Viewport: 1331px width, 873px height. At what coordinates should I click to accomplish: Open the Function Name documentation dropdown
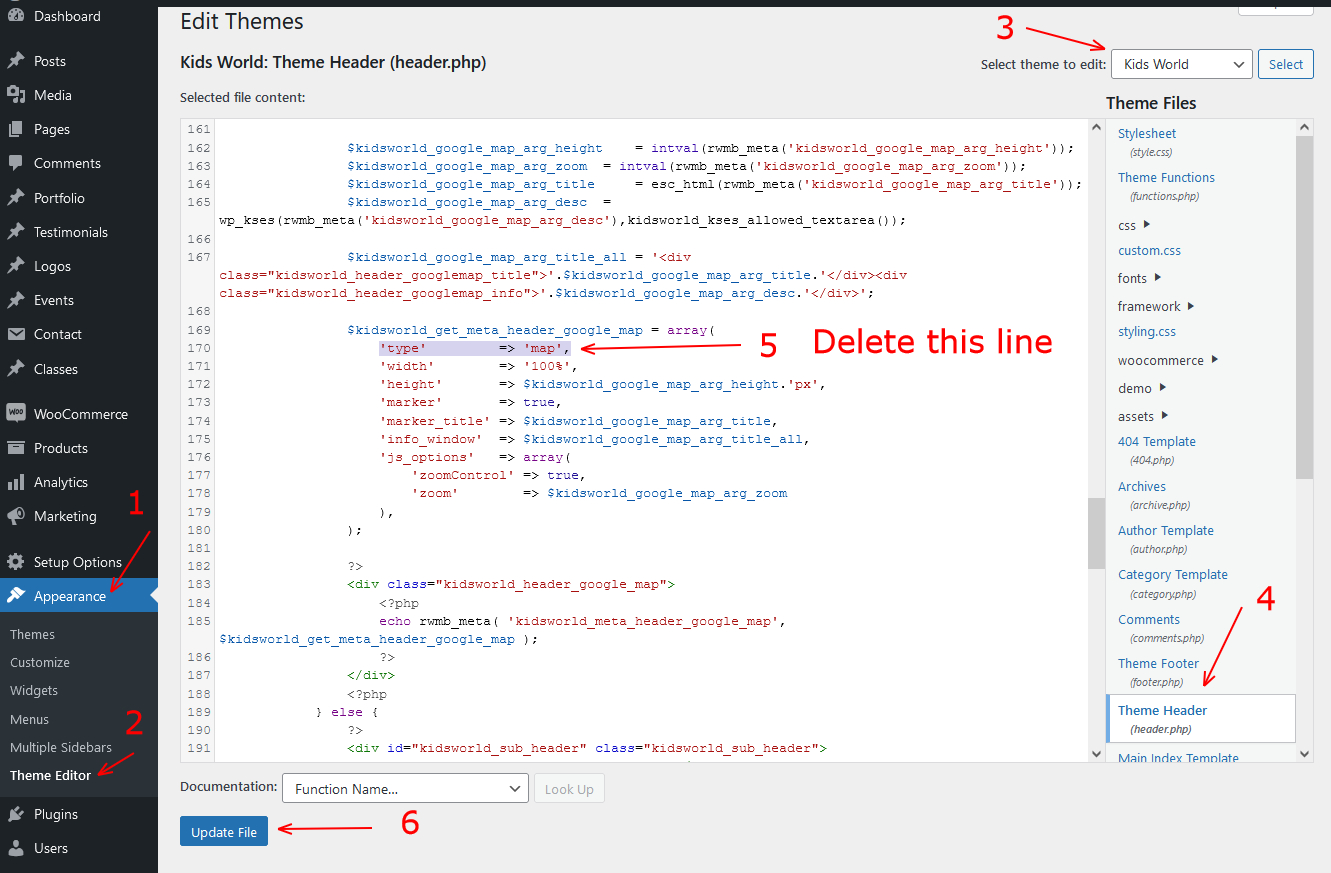tap(405, 789)
